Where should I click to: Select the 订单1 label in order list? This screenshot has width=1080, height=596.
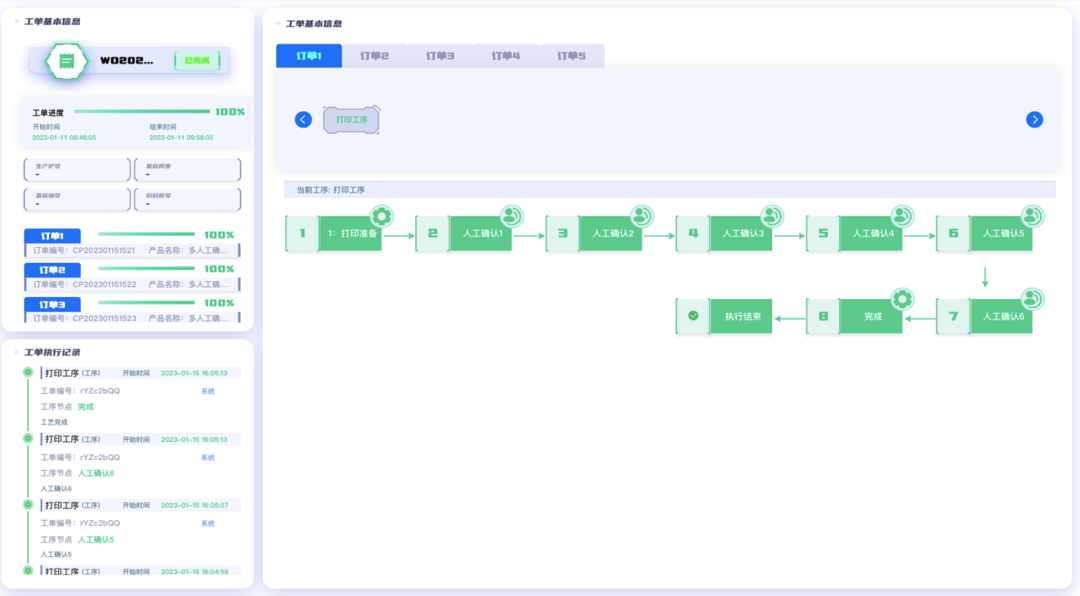click(52, 236)
